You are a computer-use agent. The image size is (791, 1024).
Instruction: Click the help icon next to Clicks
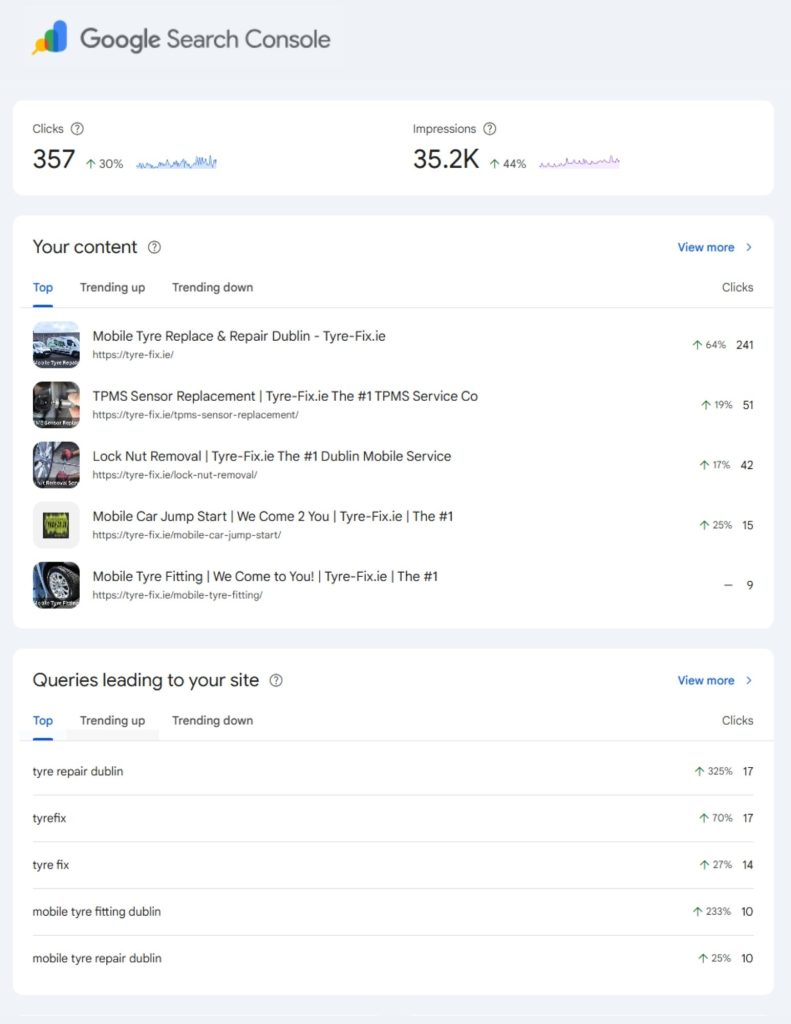point(78,129)
